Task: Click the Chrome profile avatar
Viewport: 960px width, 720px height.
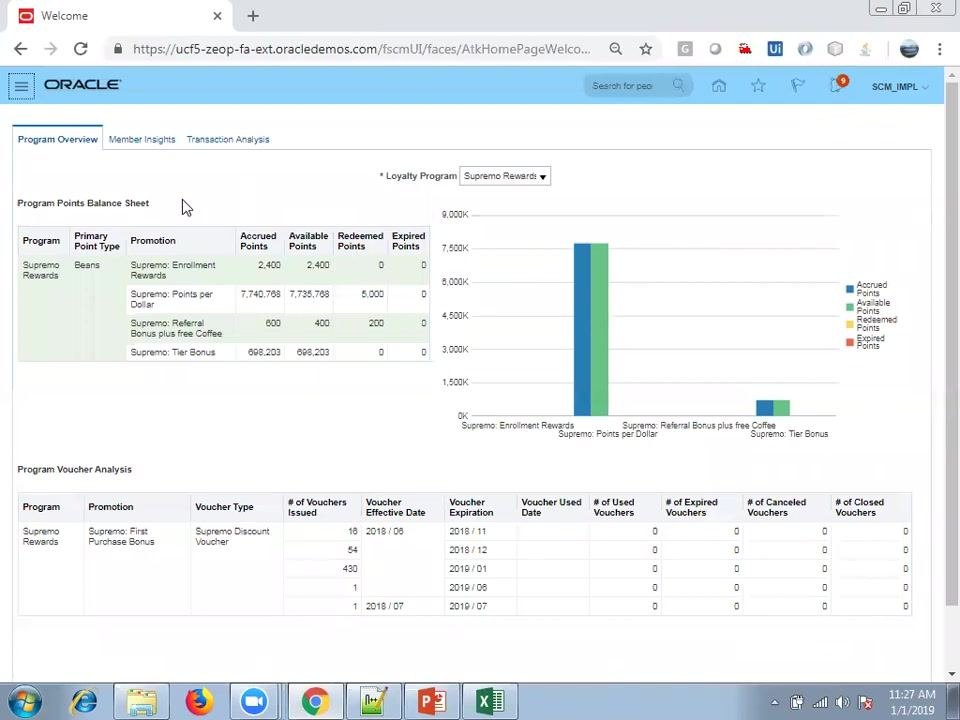Action: pyautogui.click(x=909, y=49)
